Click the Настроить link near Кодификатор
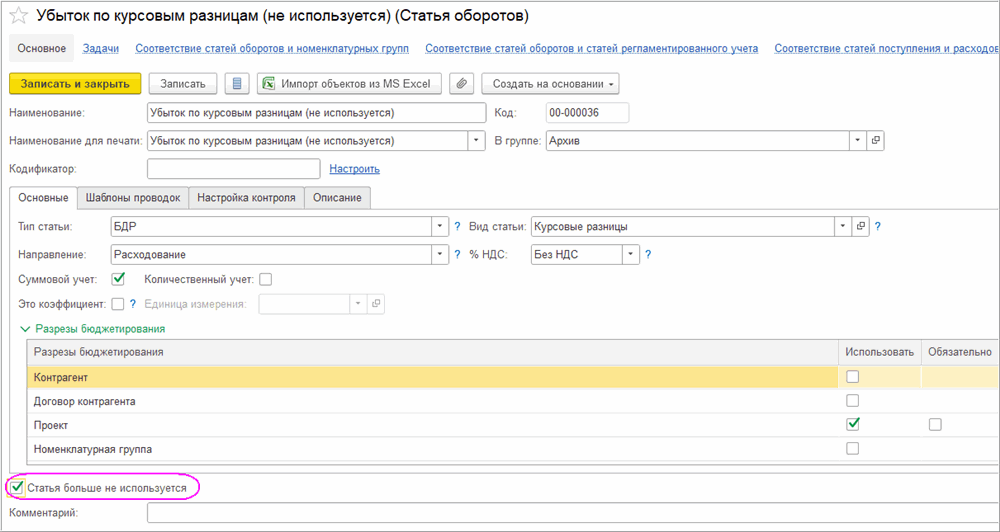Viewport: 1000px width, 532px height. pyautogui.click(x=354, y=169)
